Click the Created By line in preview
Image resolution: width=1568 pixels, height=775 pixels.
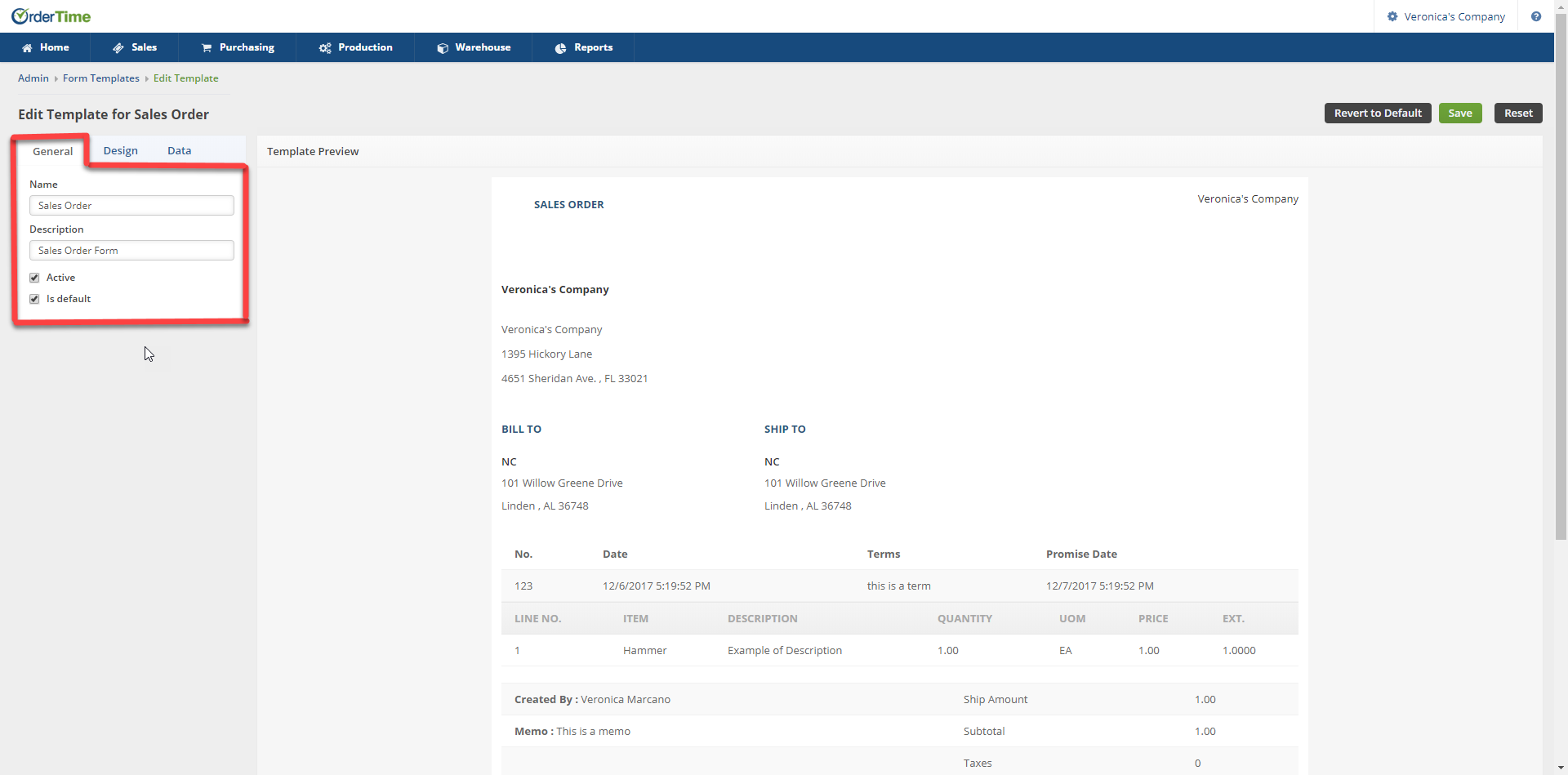pos(592,700)
